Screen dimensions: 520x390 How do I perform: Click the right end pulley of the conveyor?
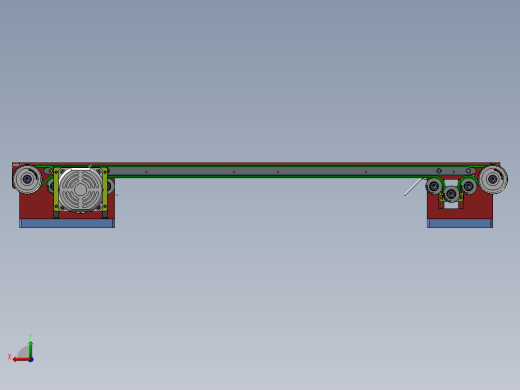click(x=493, y=179)
